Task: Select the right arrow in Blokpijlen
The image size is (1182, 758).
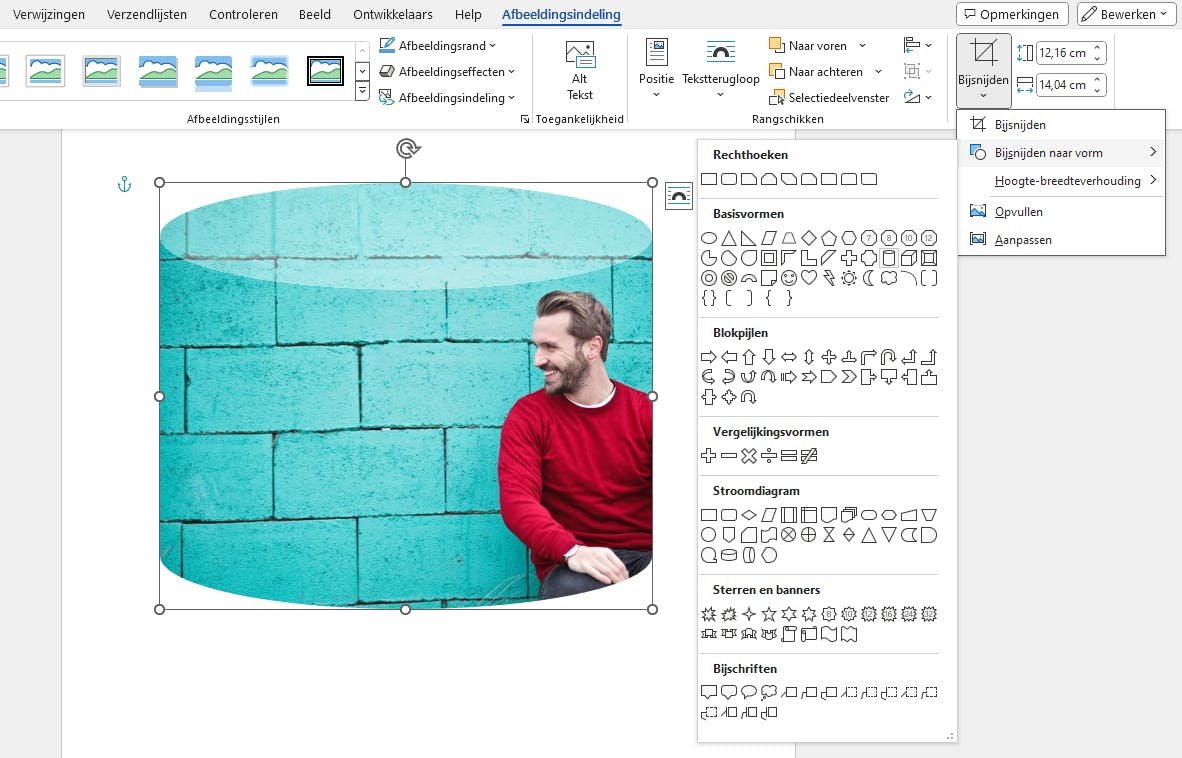Action: 709,357
